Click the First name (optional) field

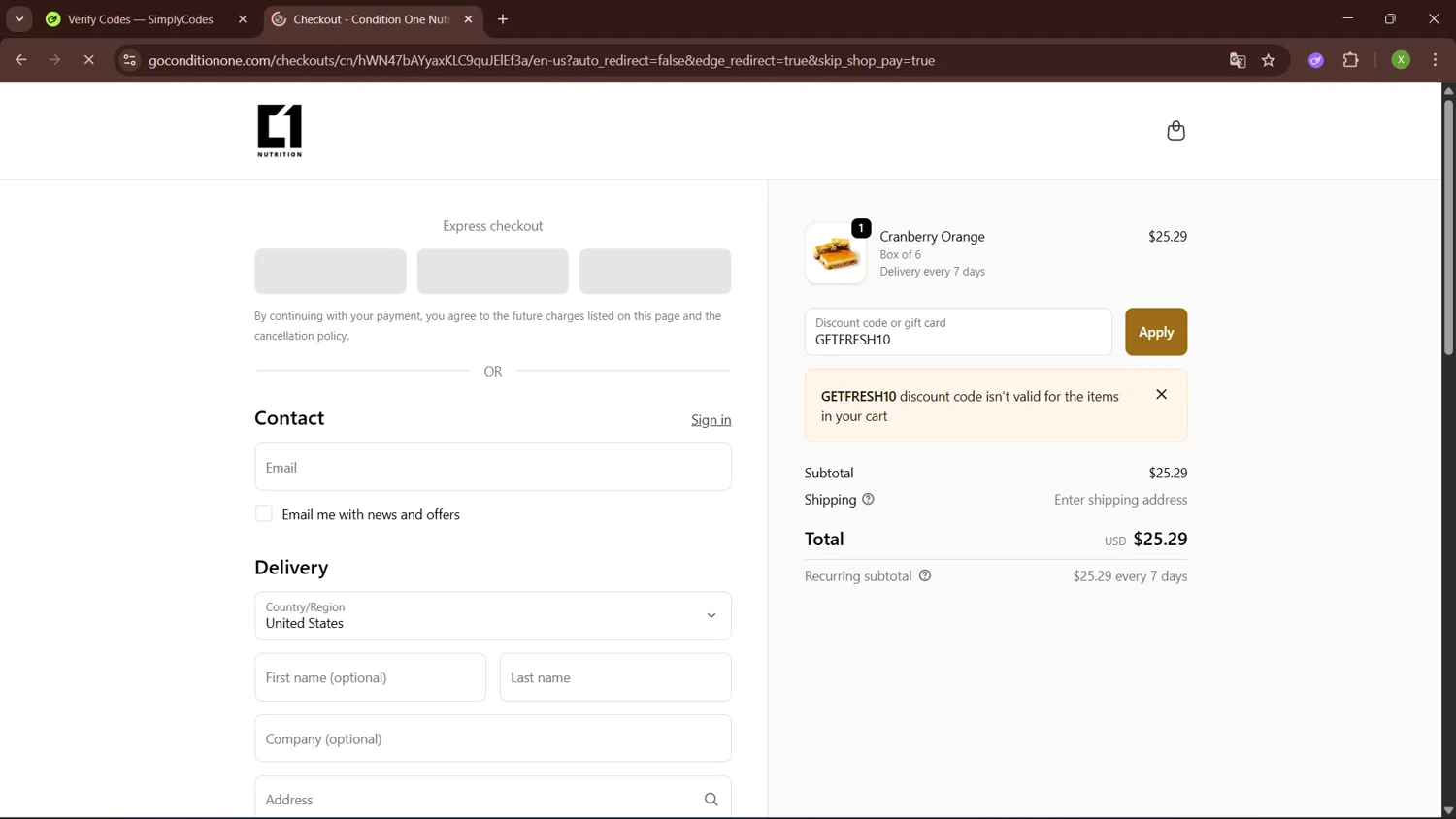(x=370, y=677)
